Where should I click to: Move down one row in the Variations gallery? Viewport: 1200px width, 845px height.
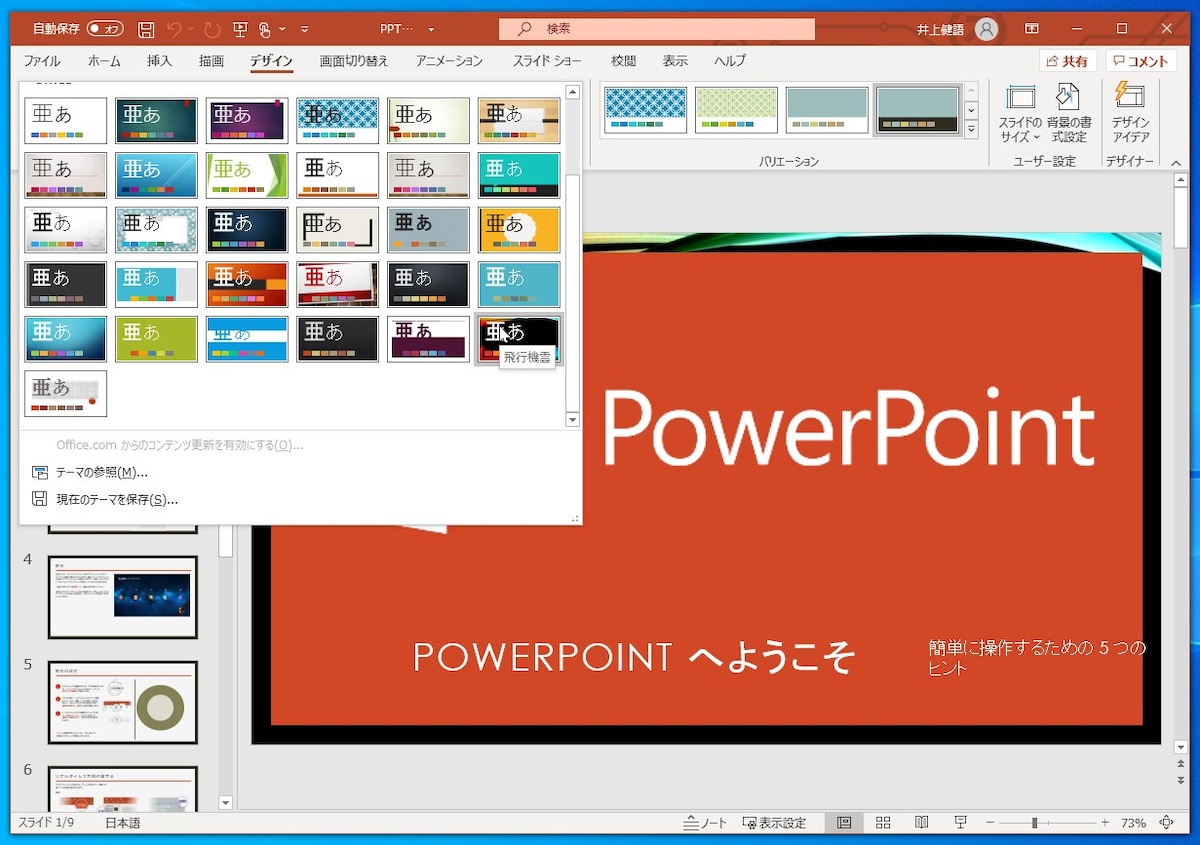pos(970,109)
